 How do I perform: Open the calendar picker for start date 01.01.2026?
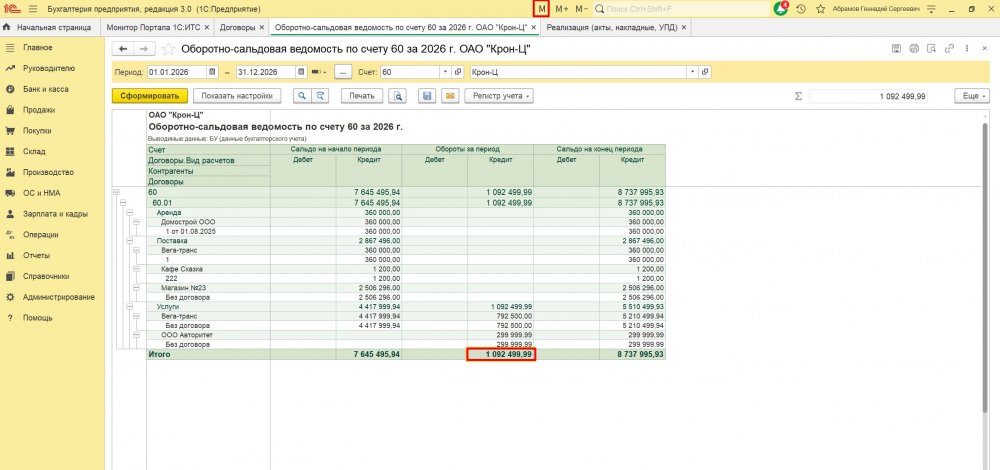[x=212, y=72]
